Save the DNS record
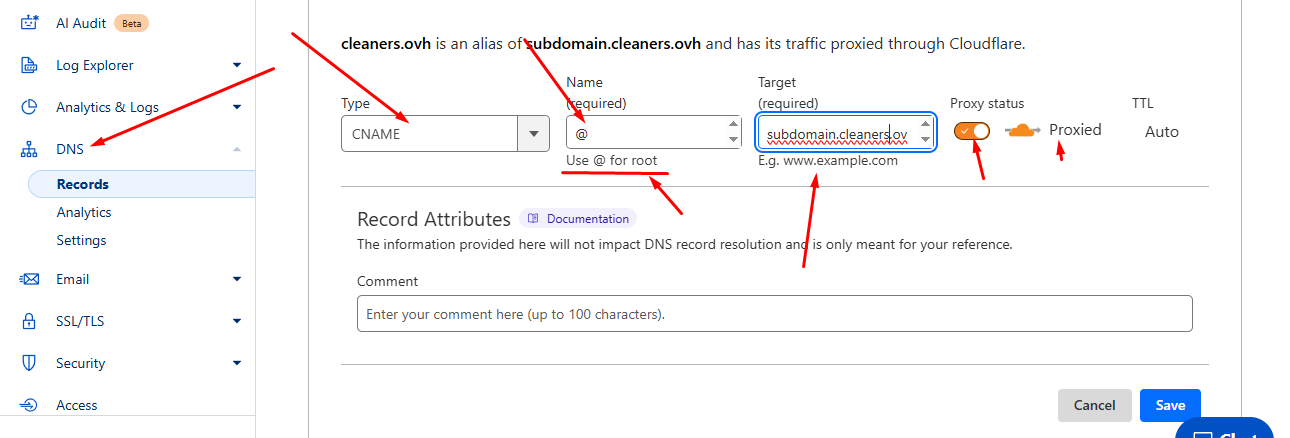Screen dimensions: 1290x438 [x=1170, y=405]
